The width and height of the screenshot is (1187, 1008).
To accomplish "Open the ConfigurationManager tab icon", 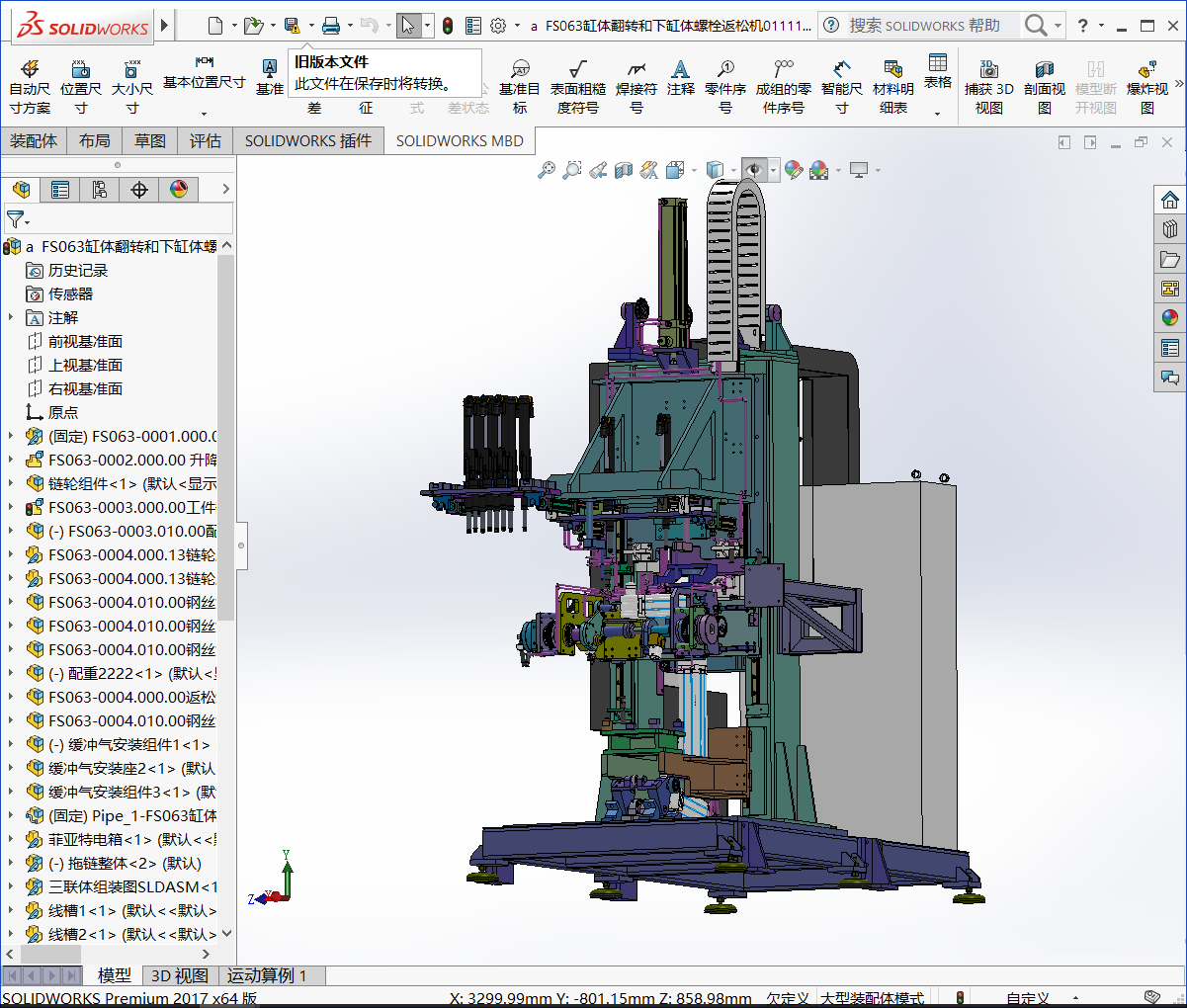I will (100, 190).
